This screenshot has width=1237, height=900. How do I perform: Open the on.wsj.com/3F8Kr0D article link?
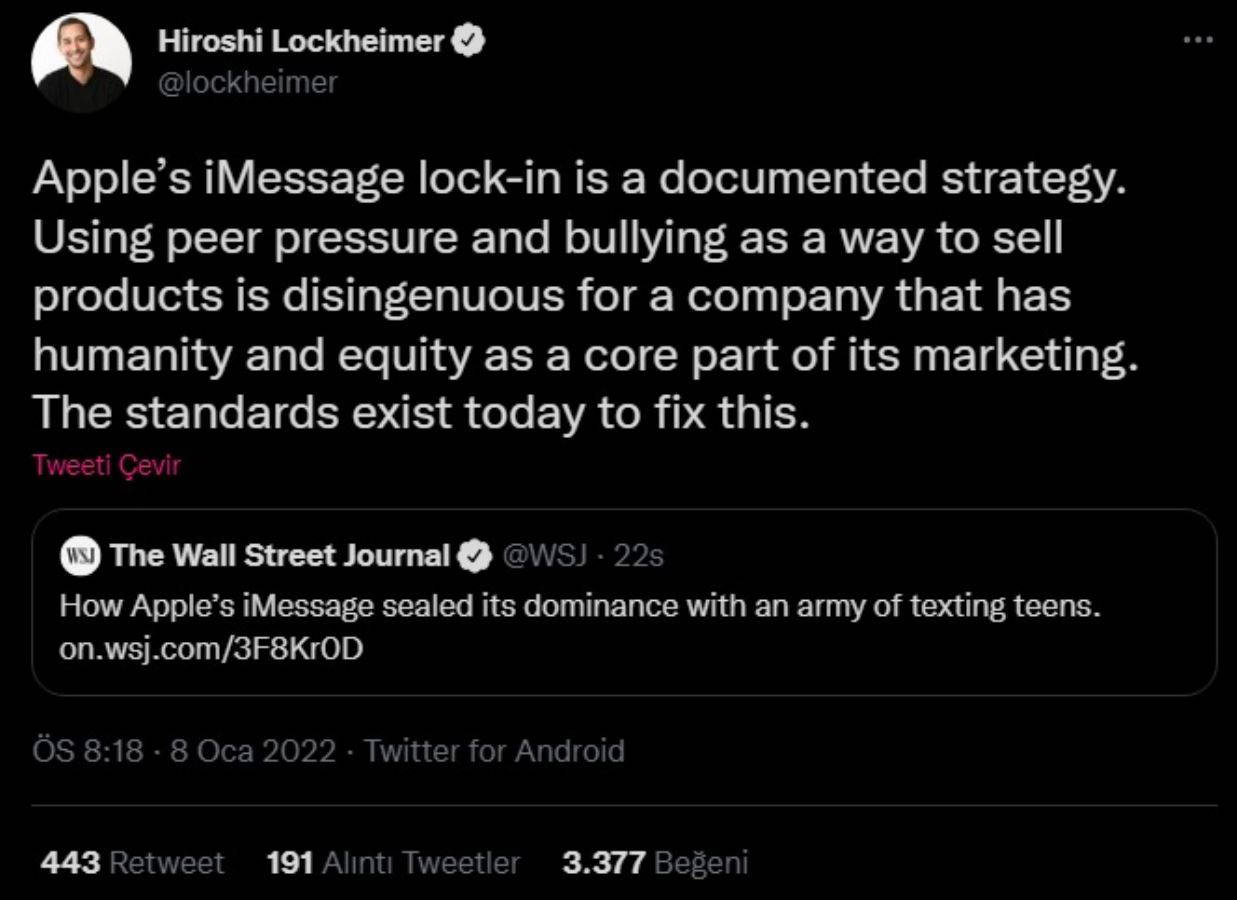coord(211,649)
